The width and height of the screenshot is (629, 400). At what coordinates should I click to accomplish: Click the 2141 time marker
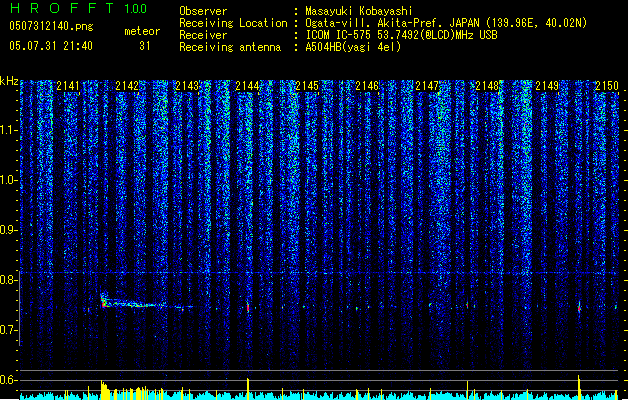[68, 86]
